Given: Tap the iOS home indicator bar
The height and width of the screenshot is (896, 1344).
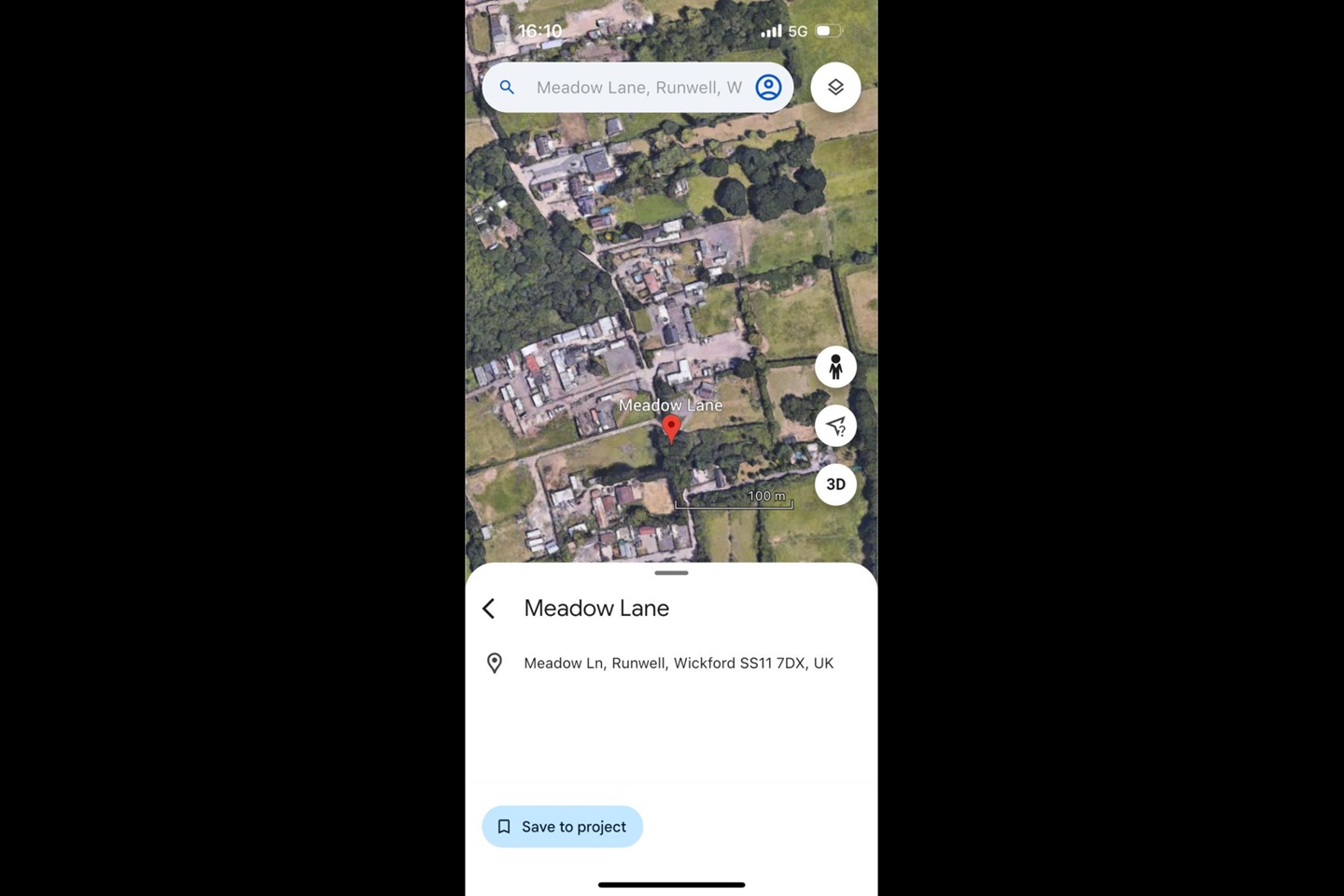Looking at the screenshot, I should click(x=671, y=884).
